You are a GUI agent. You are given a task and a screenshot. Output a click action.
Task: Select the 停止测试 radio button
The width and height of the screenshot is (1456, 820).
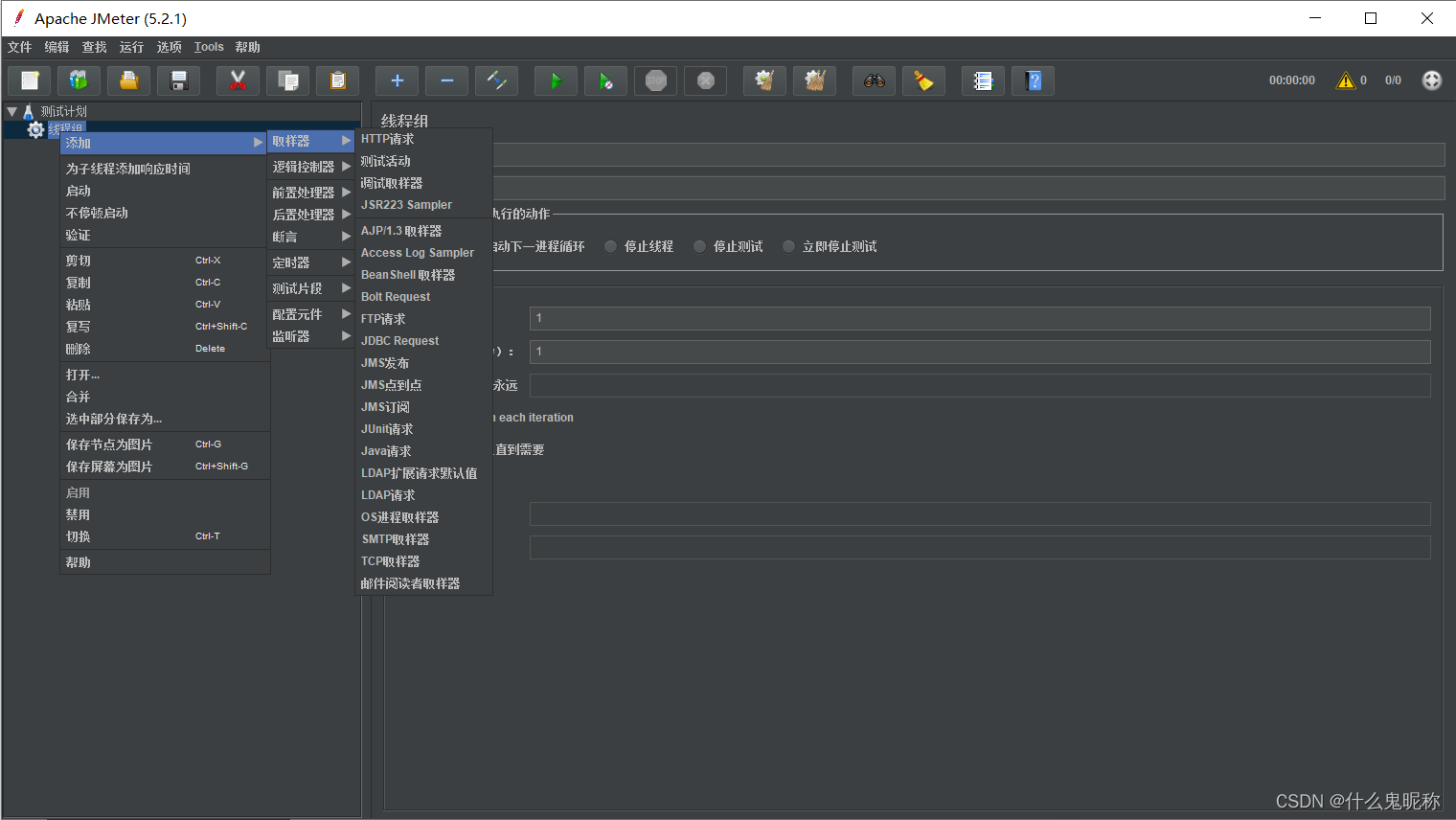[x=700, y=246]
